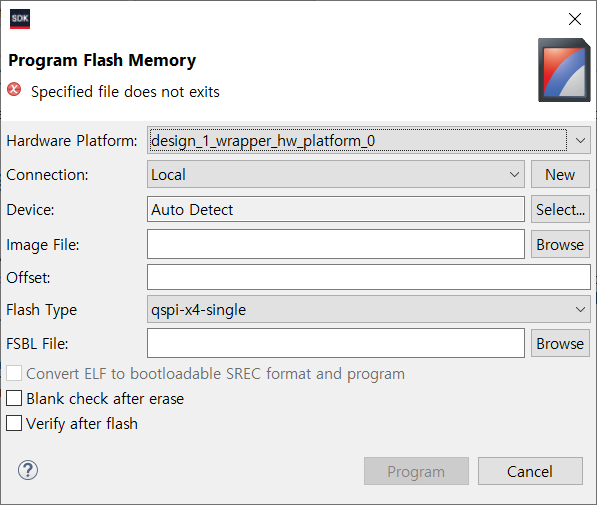Browse for the FSBL File
The height and width of the screenshot is (505, 597).
coord(560,343)
